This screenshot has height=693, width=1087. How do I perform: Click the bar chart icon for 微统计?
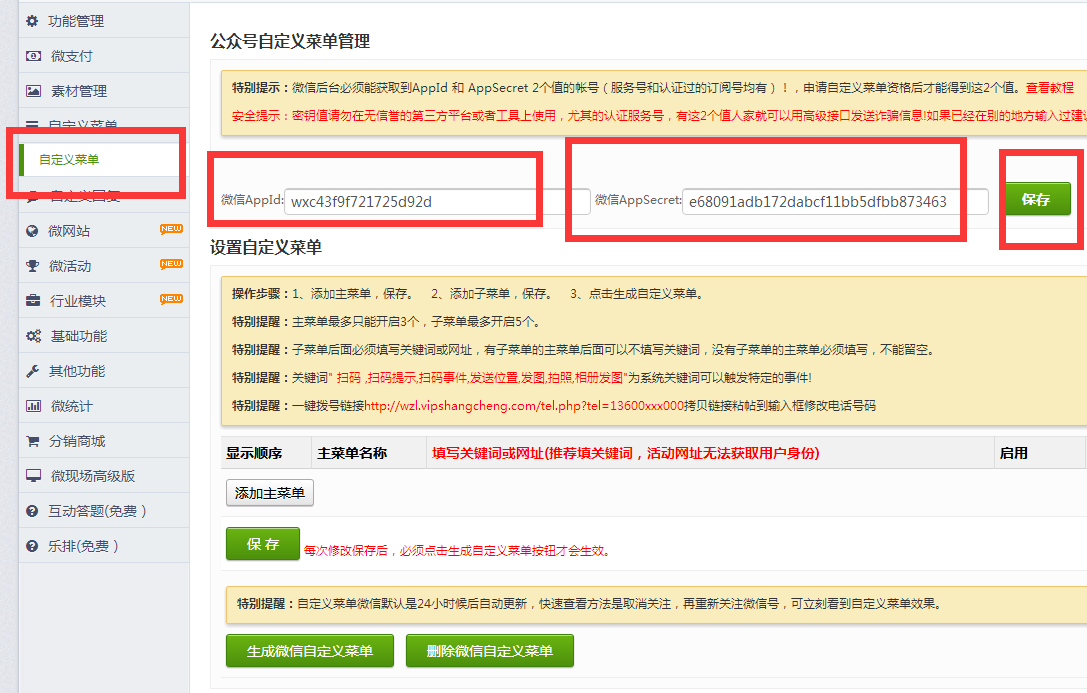click(x=33, y=406)
